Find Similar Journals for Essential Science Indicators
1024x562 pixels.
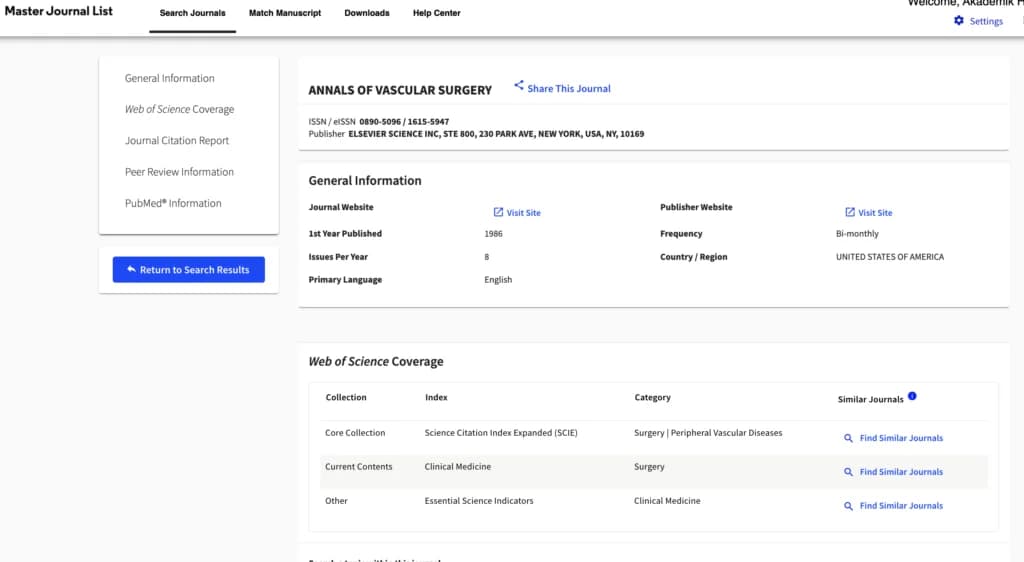901,506
